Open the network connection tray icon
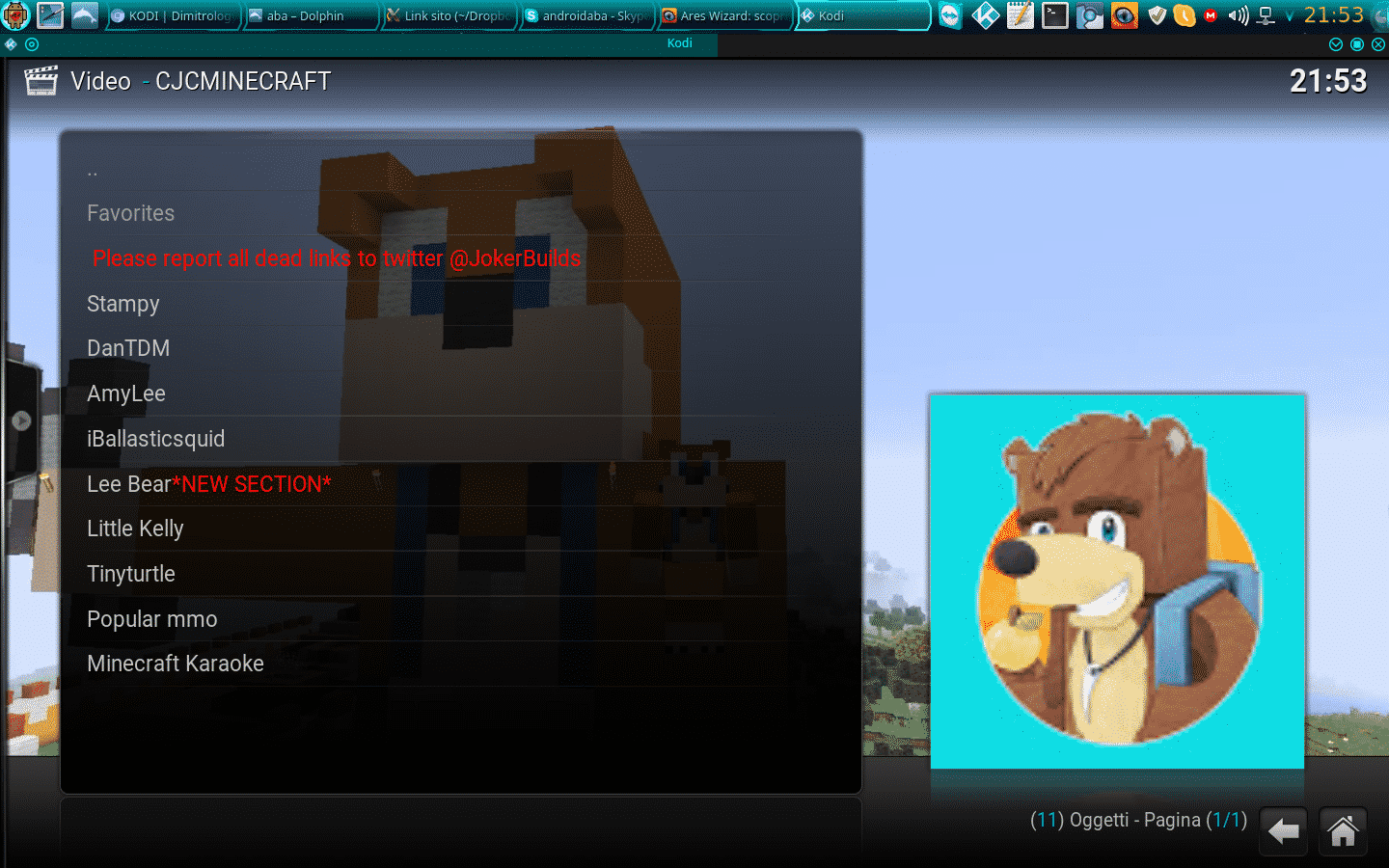 coord(1266,15)
